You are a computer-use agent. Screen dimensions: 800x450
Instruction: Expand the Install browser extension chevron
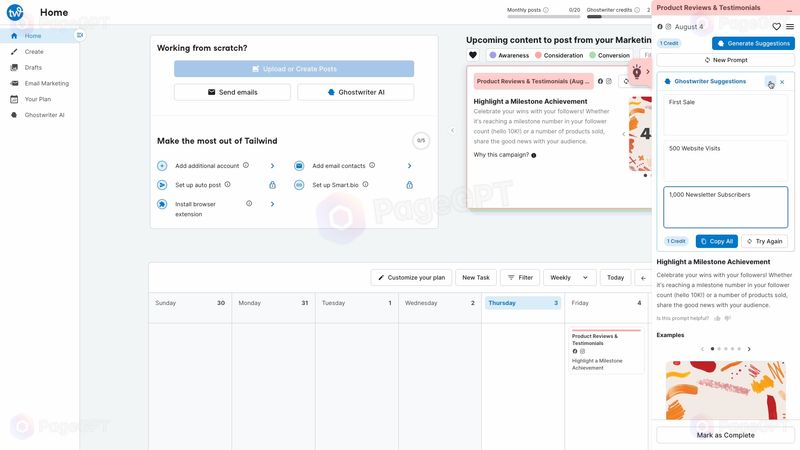pos(272,204)
